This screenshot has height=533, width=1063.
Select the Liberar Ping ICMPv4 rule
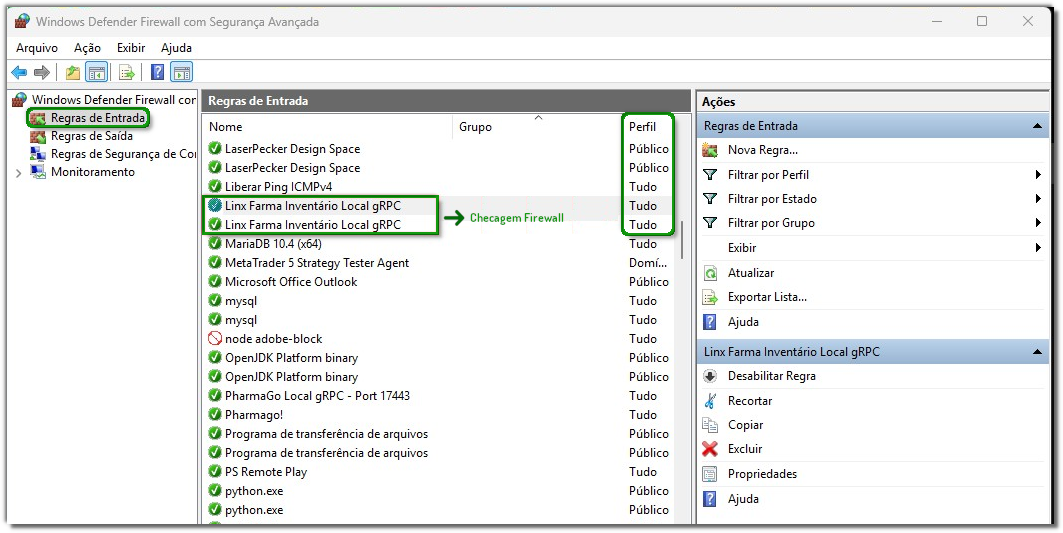pos(279,186)
